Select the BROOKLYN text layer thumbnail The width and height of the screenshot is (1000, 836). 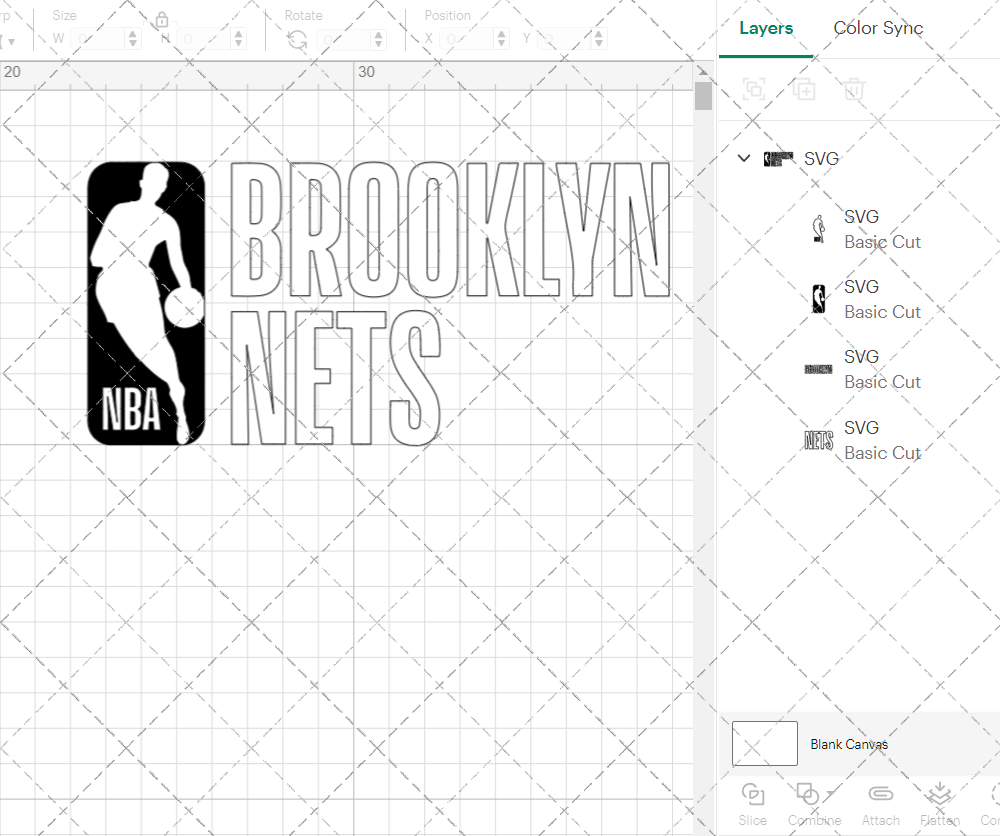[x=818, y=369]
